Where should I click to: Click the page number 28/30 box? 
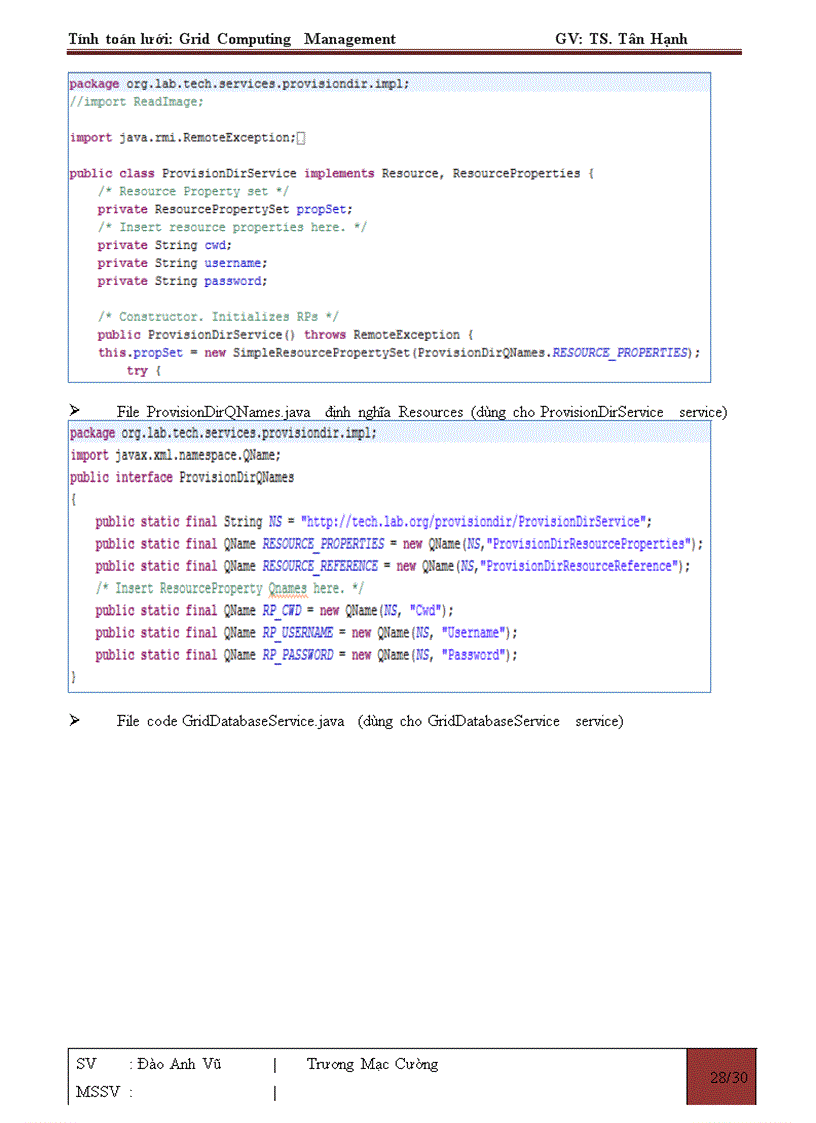click(721, 1076)
